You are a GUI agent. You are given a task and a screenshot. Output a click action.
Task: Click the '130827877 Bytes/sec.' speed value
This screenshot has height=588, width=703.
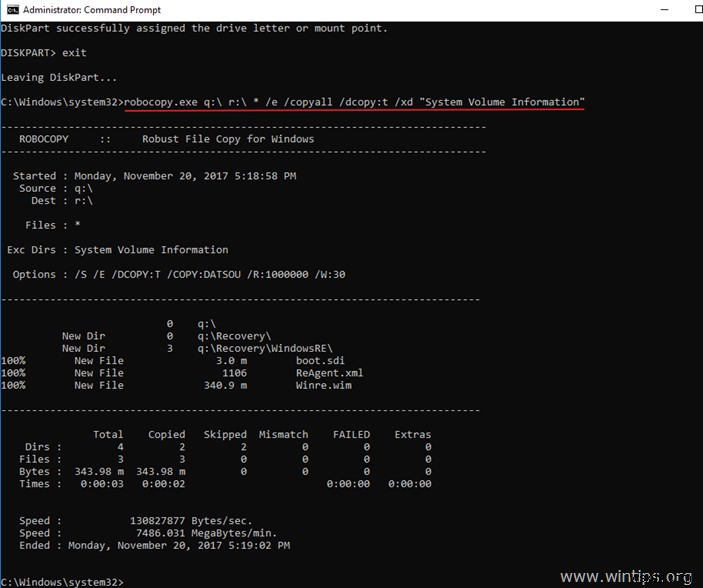tap(191, 521)
